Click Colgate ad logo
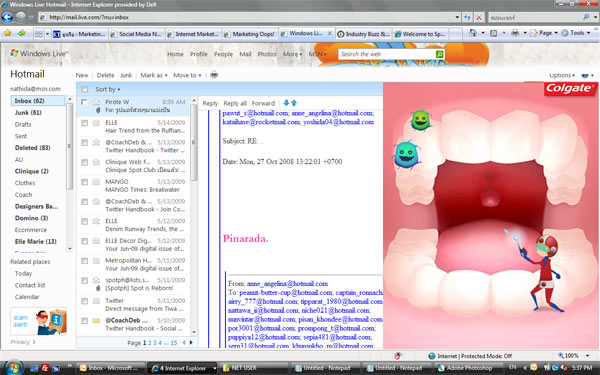The image size is (600, 375). coord(570,89)
